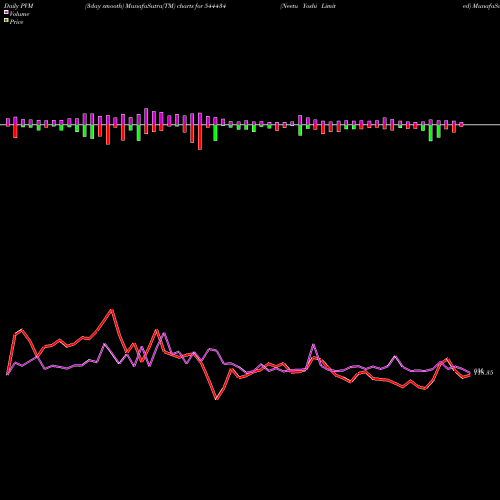
Task: Select the Volume legend label
Action: [x=19, y=14]
